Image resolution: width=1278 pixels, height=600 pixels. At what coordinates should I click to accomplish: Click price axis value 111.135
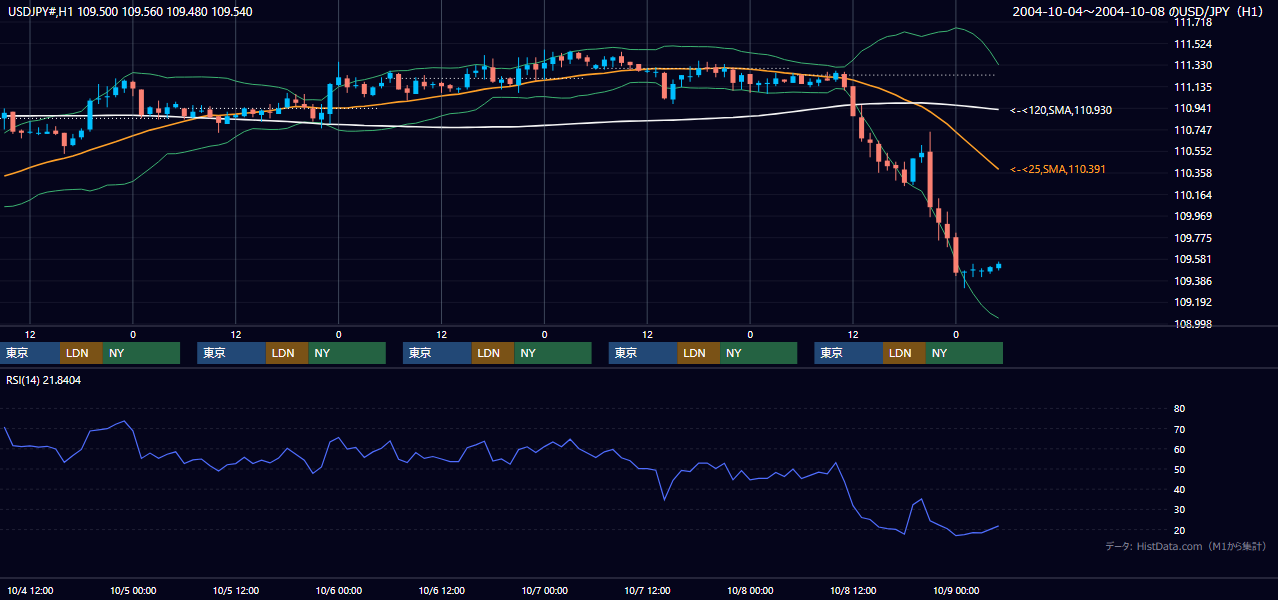pos(1194,87)
